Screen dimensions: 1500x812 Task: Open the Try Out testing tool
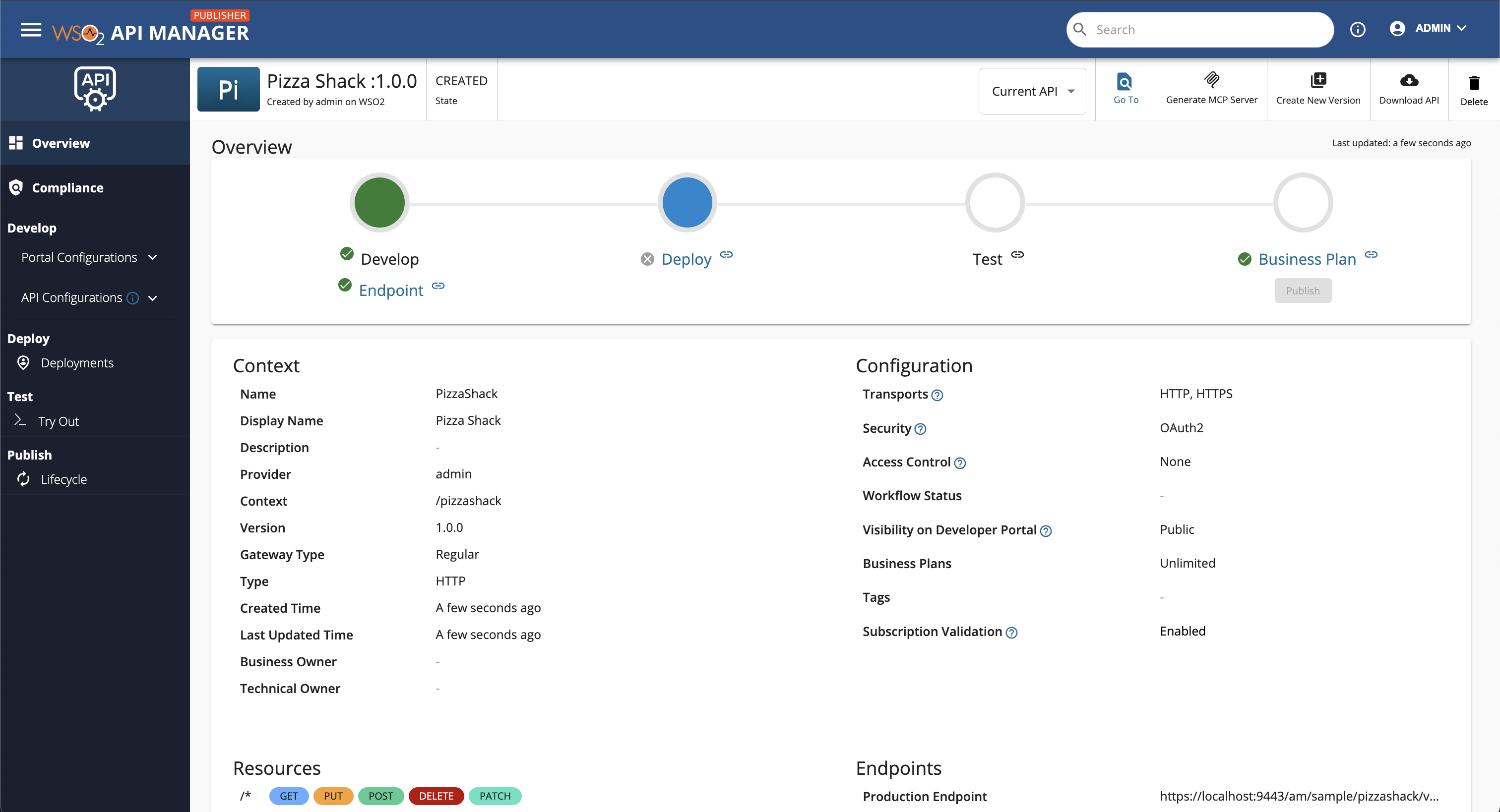[x=58, y=421]
